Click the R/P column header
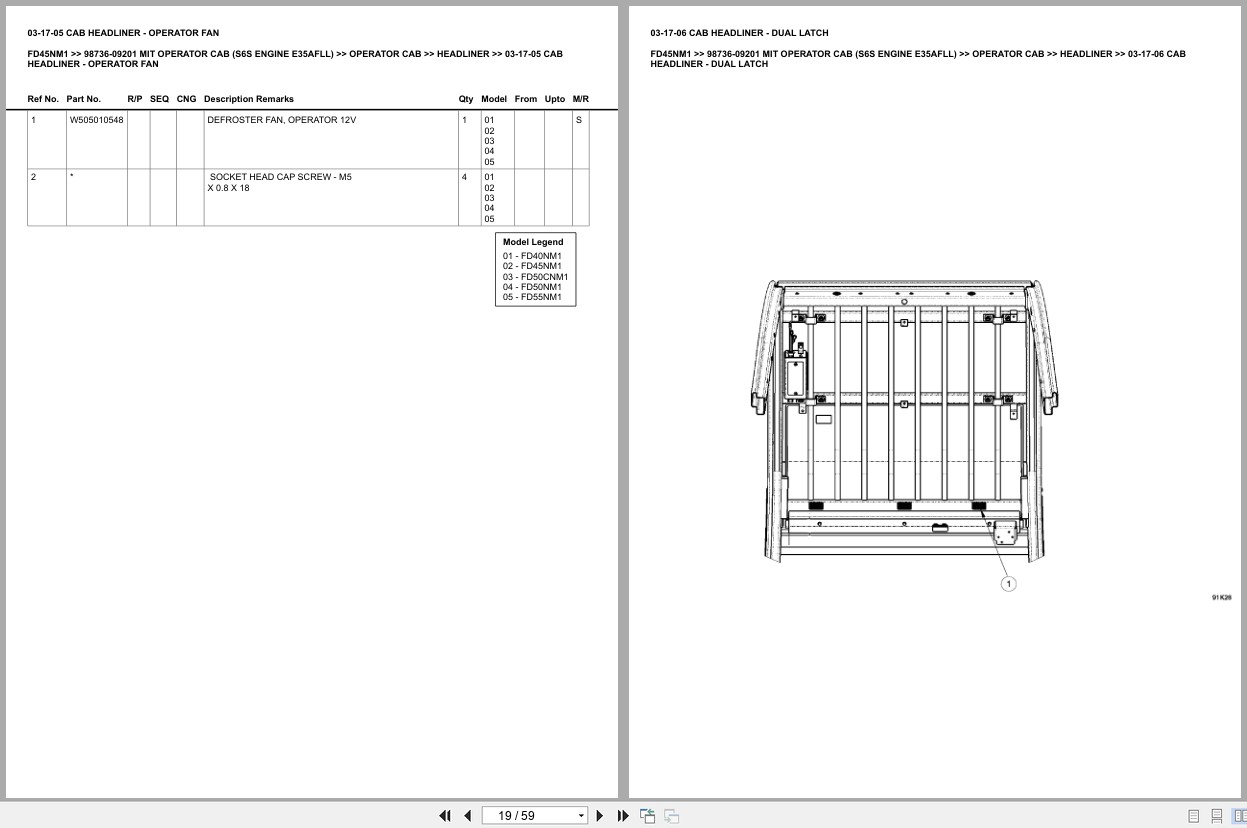 click(135, 99)
